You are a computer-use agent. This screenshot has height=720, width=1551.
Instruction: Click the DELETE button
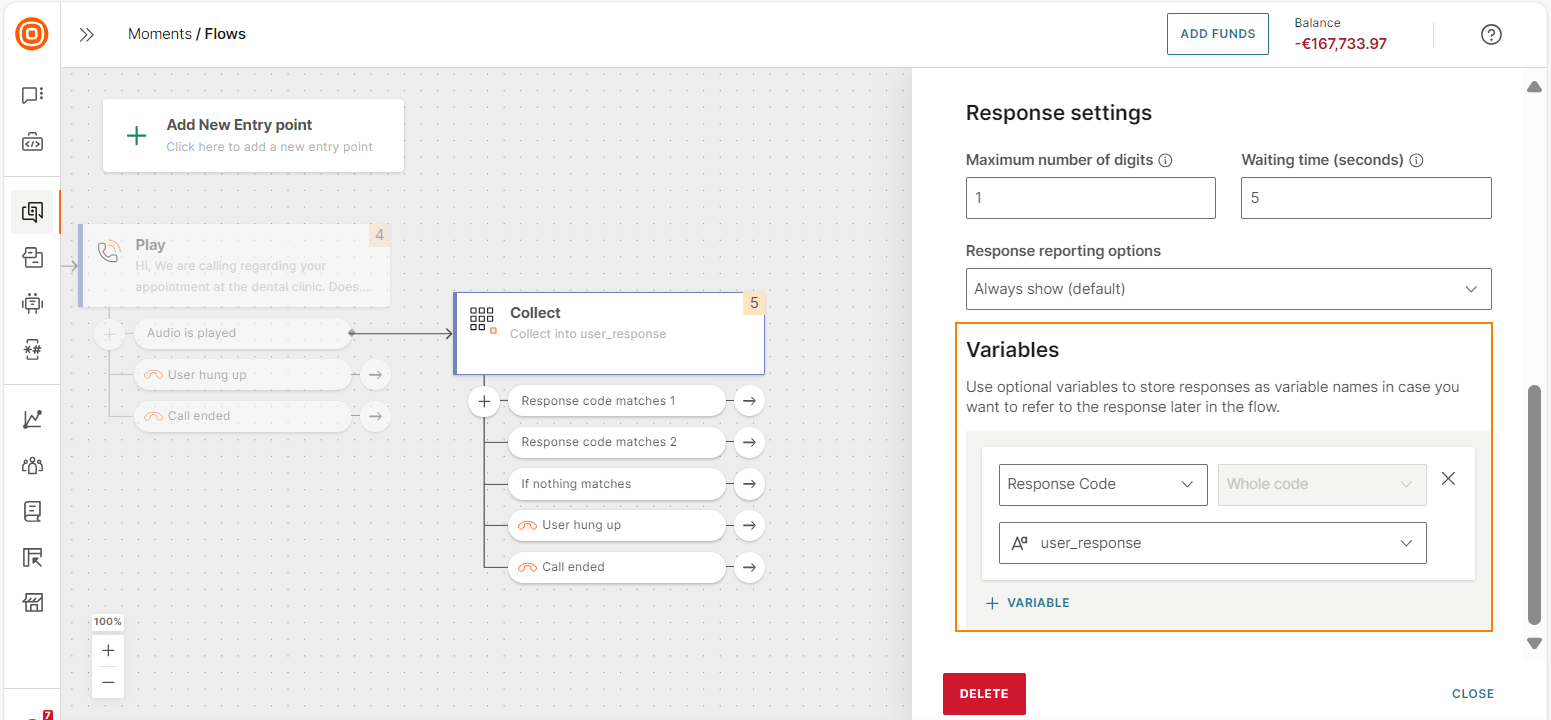[x=984, y=694]
